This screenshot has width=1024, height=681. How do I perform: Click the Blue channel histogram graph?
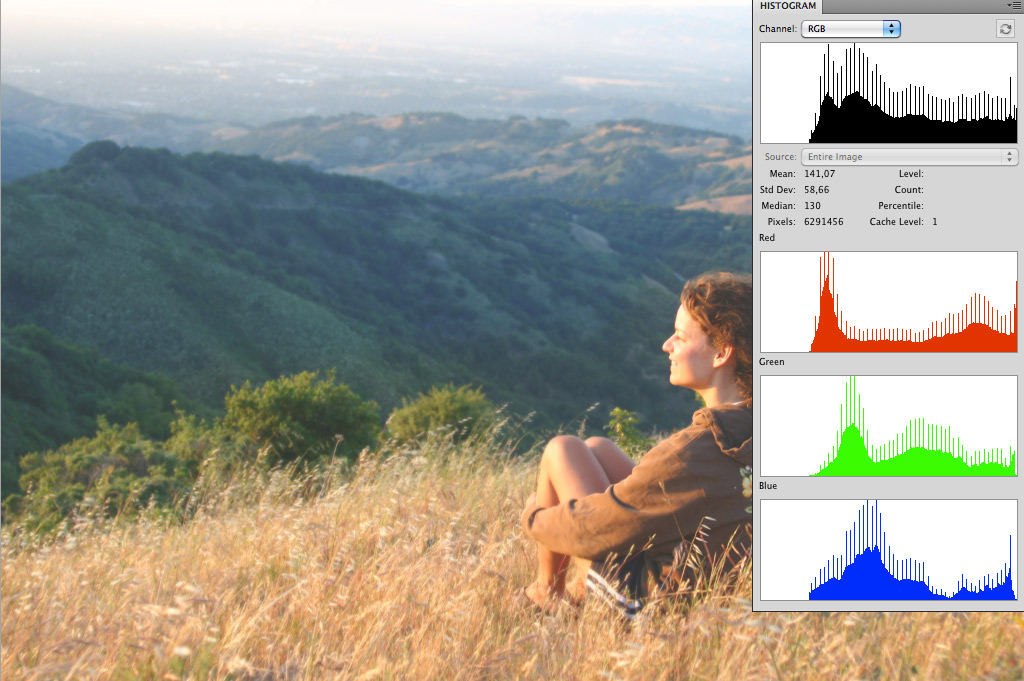889,550
